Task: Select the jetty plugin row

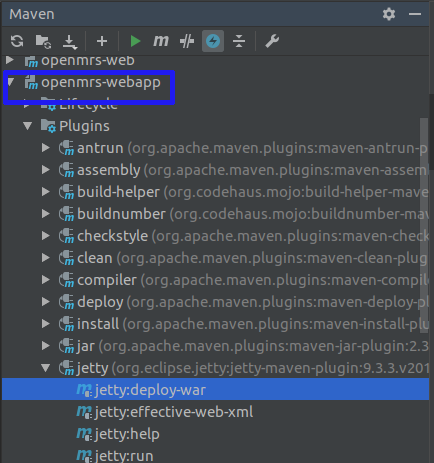Action: (215, 368)
